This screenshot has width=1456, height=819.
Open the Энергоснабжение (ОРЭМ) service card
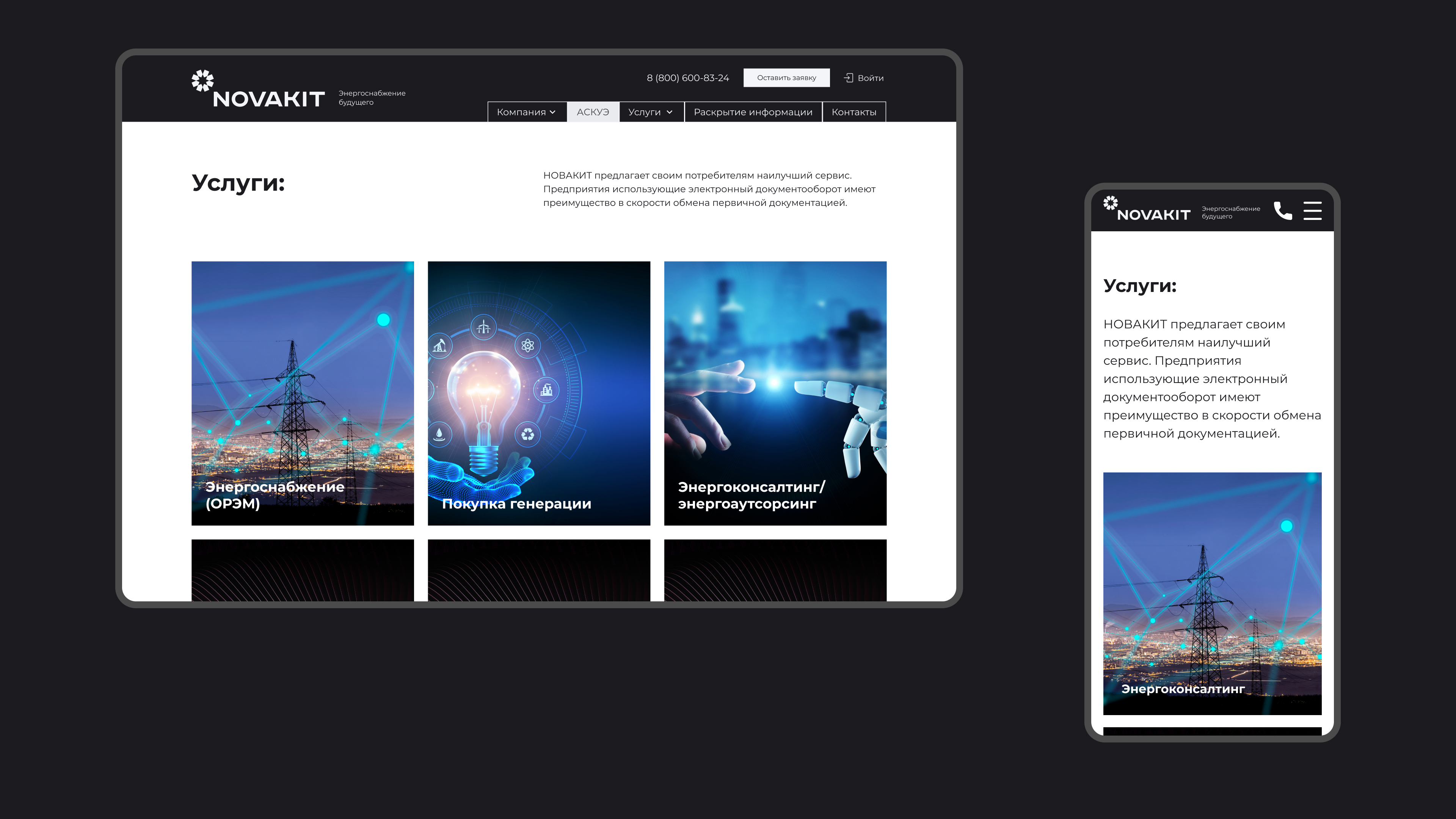point(303,393)
